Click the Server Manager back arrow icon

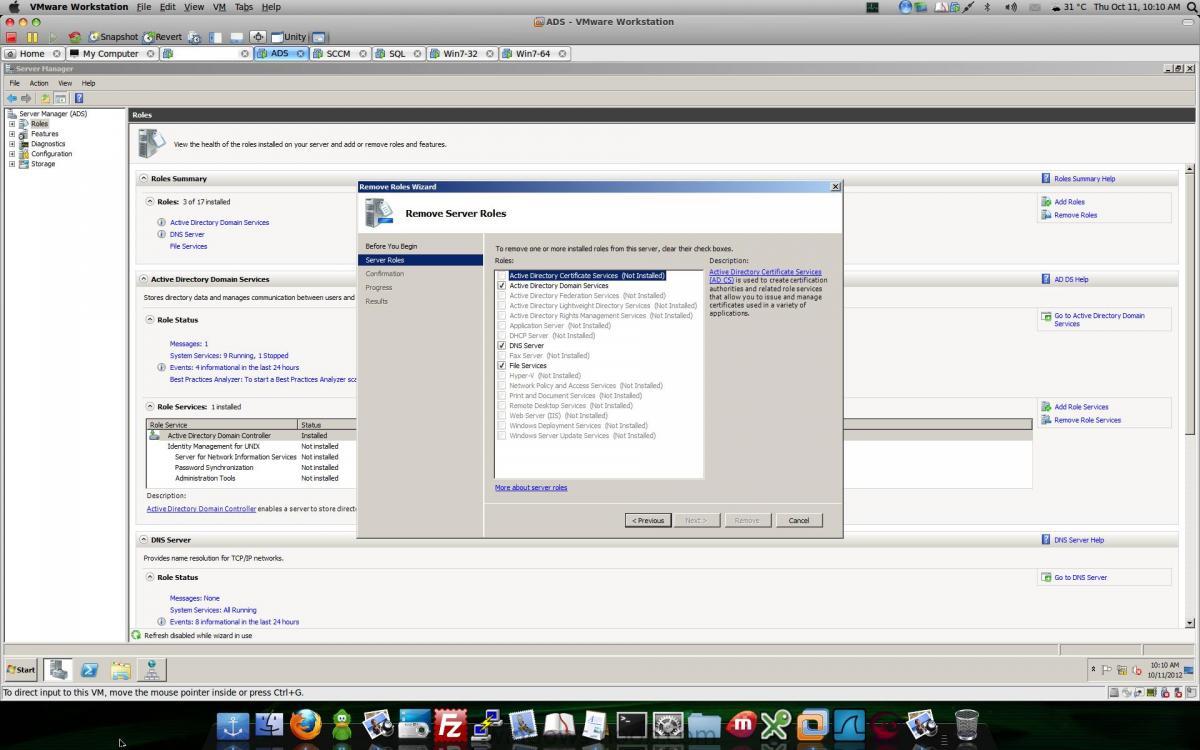click(x=11, y=98)
